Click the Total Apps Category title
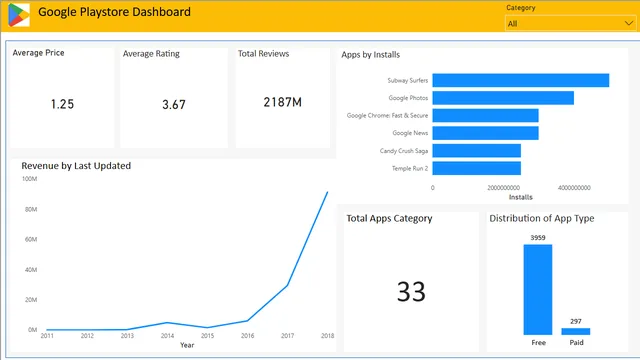640x360 pixels. (389, 218)
